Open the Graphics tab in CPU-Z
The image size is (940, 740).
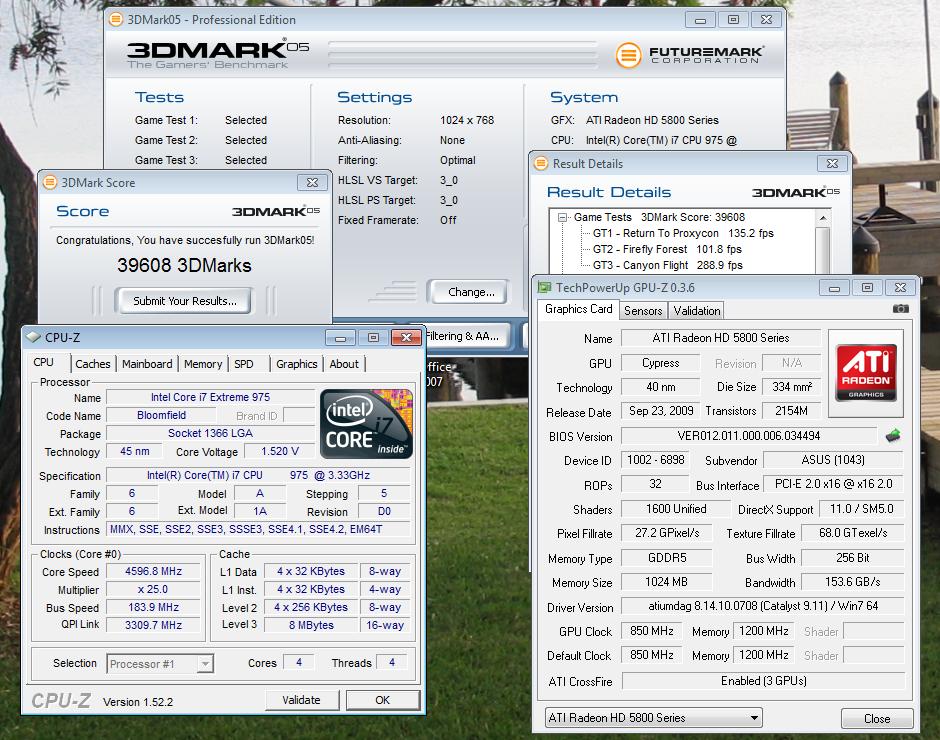(x=297, y=364)
